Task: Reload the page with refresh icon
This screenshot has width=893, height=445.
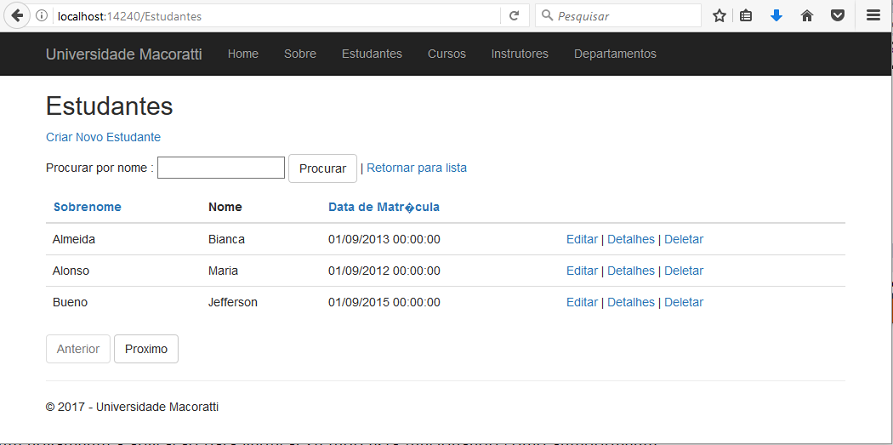Action: point(514,16)
